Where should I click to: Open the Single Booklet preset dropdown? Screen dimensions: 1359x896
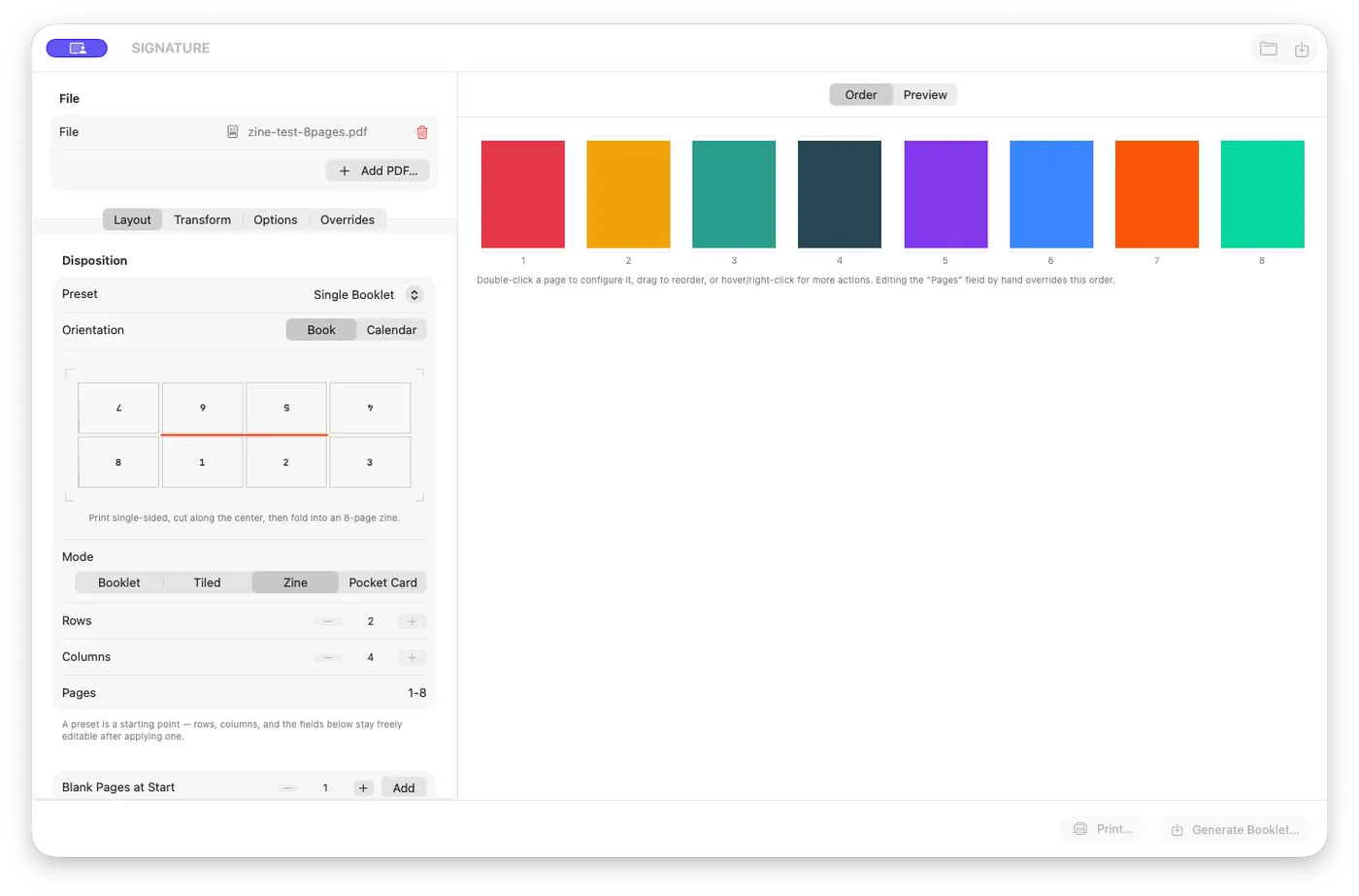(367, 294)
